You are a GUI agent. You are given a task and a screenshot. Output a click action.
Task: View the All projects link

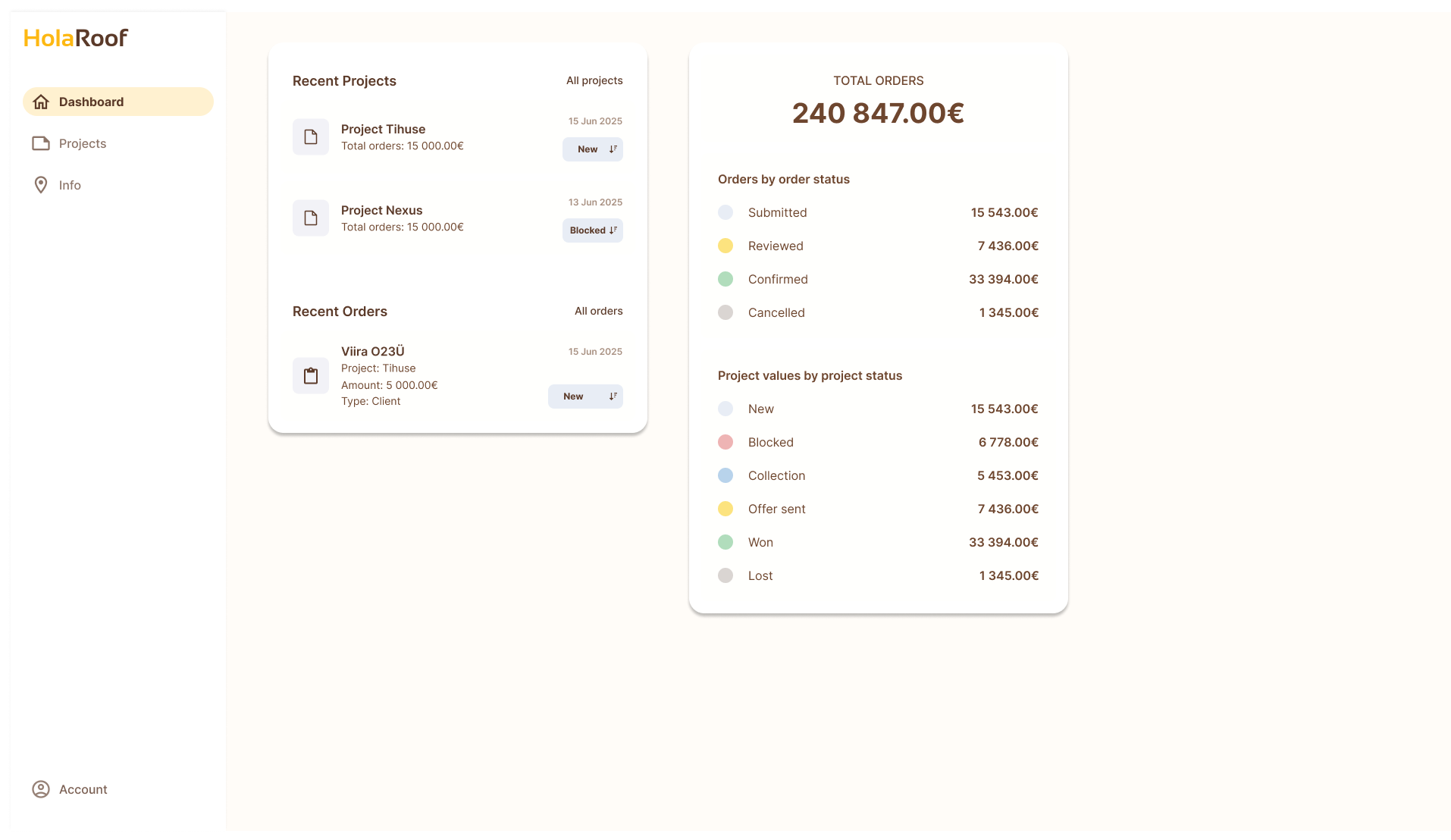pyautogui.click(x=594, y=80)
